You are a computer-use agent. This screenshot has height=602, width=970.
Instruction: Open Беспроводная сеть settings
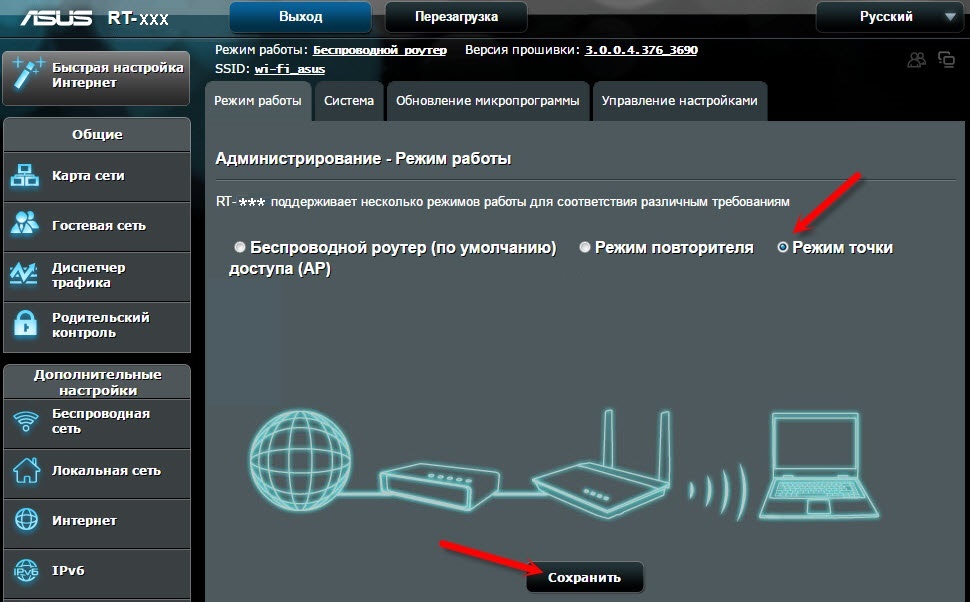point(97,423)
